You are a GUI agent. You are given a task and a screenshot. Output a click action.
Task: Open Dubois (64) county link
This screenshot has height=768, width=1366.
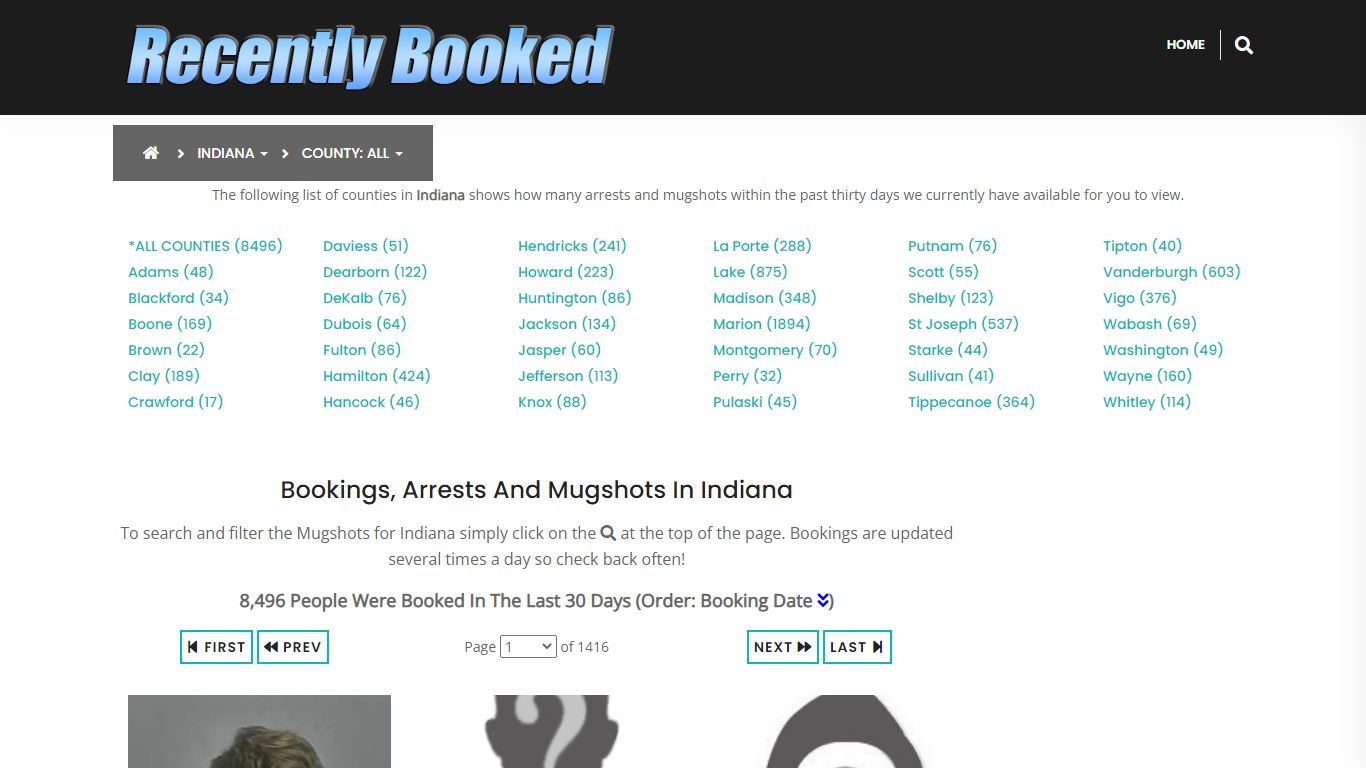tap(365, 324)
